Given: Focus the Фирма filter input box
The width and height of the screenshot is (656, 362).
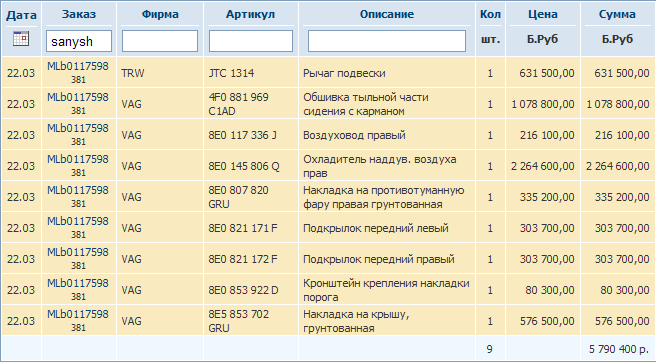Looking at the screenshot, I should coord(160,41).
